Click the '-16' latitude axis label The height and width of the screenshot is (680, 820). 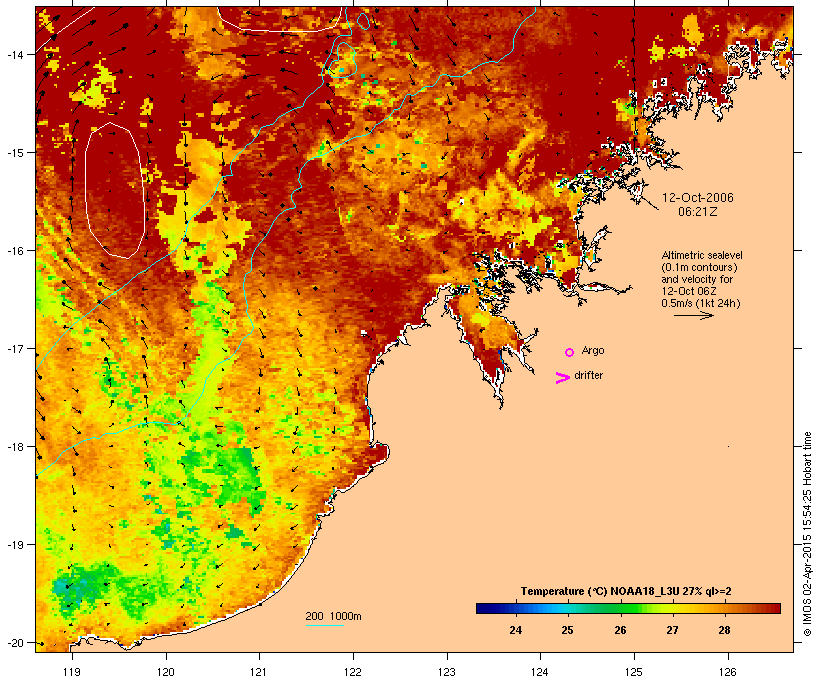(x=14, y=251)
